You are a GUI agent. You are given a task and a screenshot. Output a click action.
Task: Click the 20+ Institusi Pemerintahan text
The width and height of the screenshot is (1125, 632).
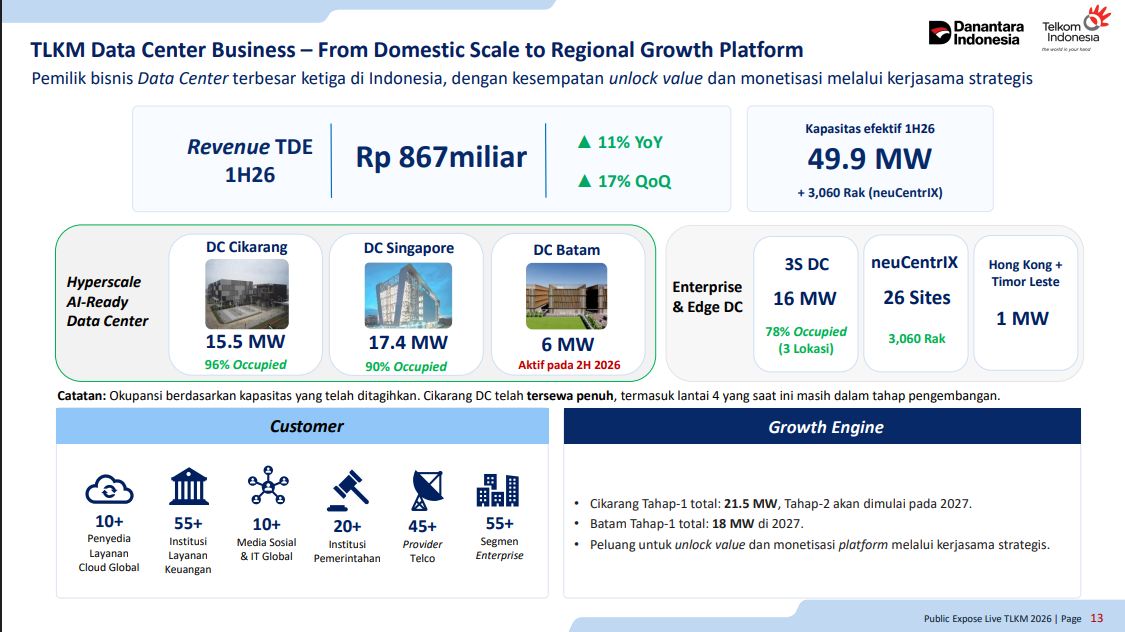click(347, 542)
